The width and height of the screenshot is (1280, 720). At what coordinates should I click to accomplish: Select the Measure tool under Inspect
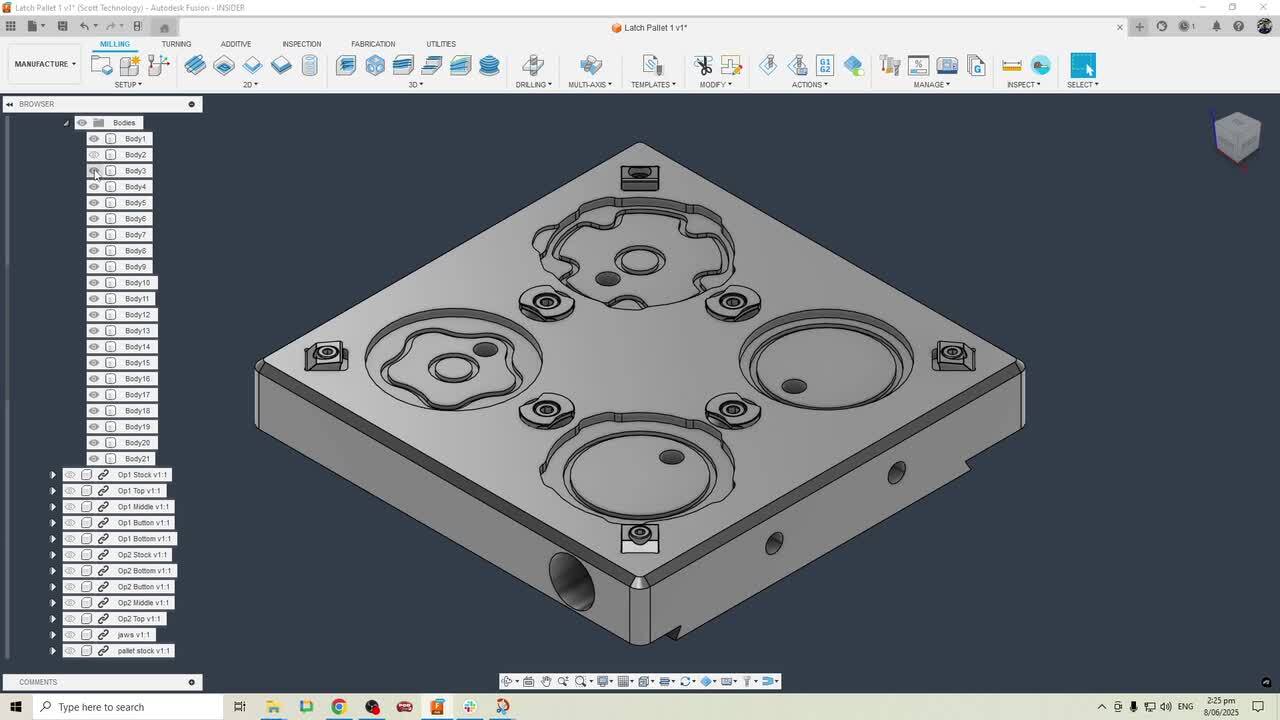pyautogui.click(x=1012, y=65)
